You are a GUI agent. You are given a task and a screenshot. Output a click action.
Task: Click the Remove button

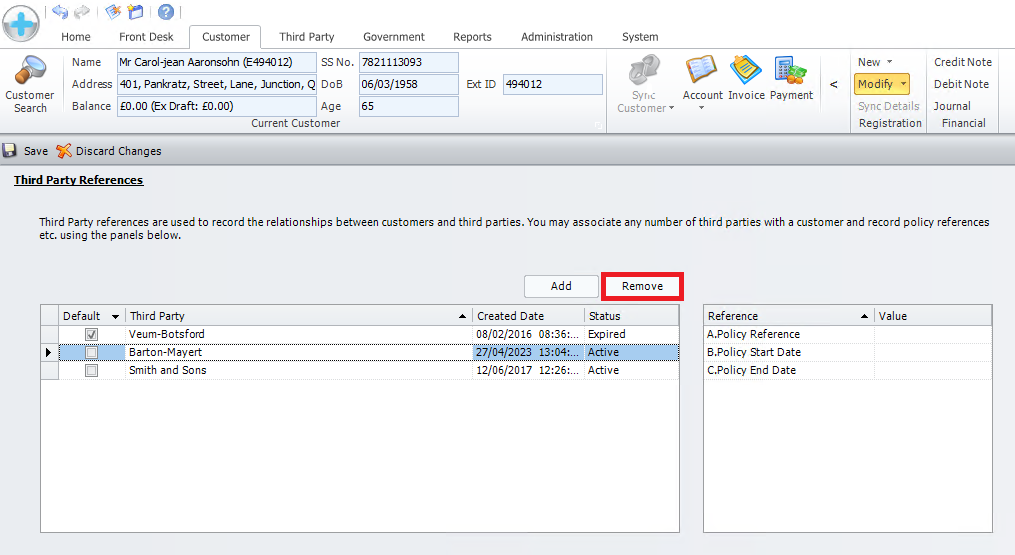(642, 286)
